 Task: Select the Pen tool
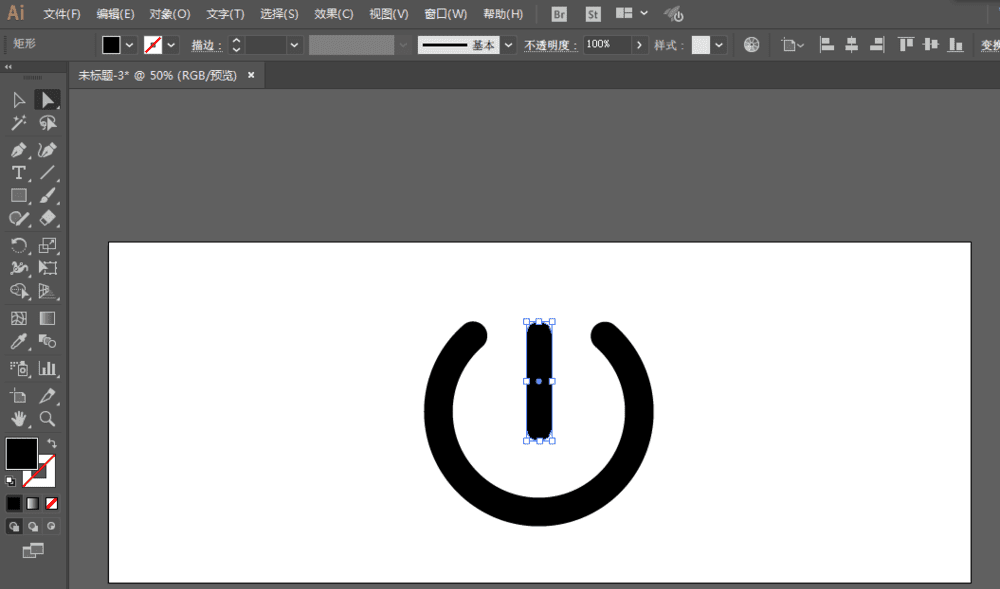tap(18, 150)
